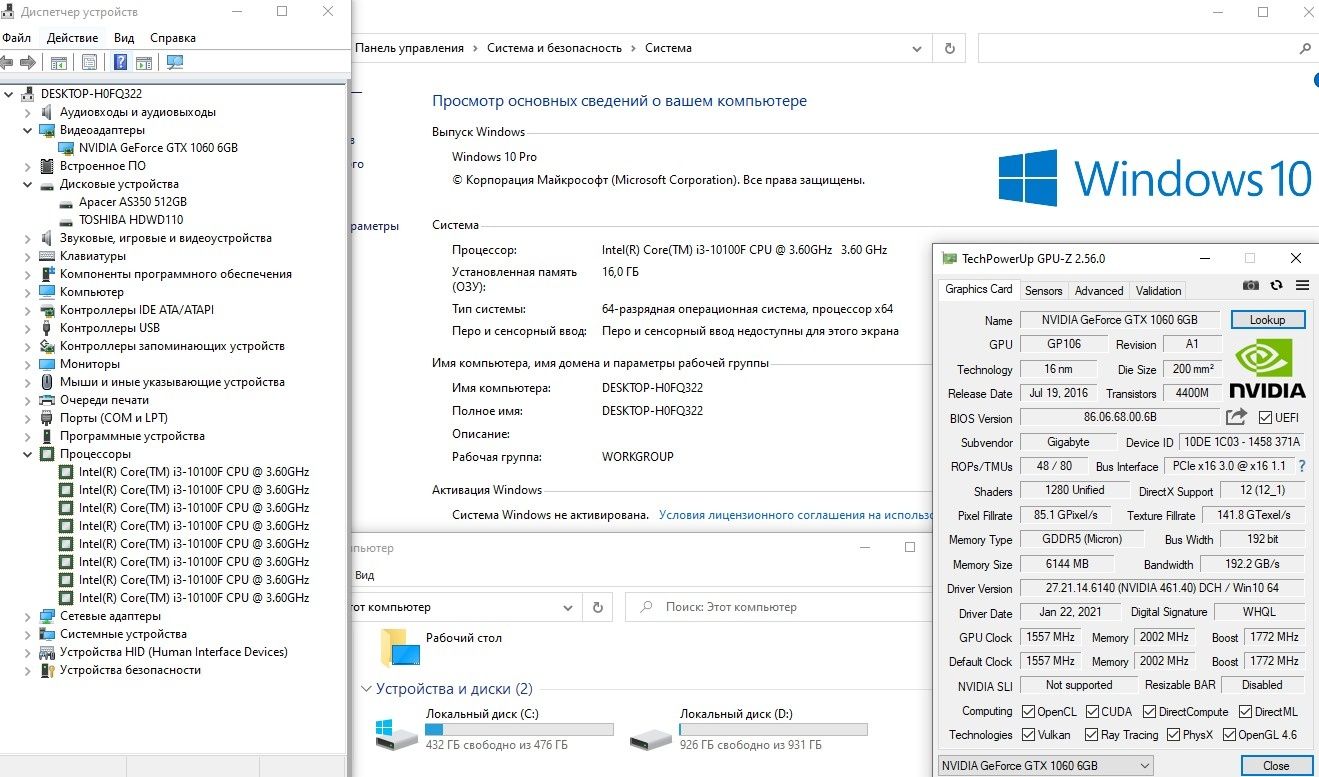Open Control Panel address bar dropdown arrow

pyautogui.click(x=917, y=48)
